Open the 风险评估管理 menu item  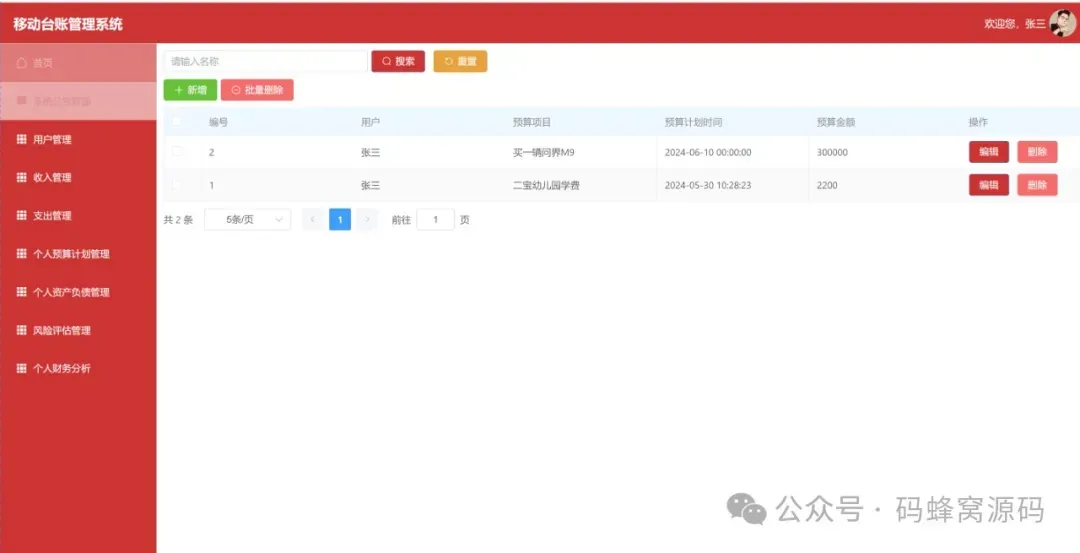(x=78, y=331)
